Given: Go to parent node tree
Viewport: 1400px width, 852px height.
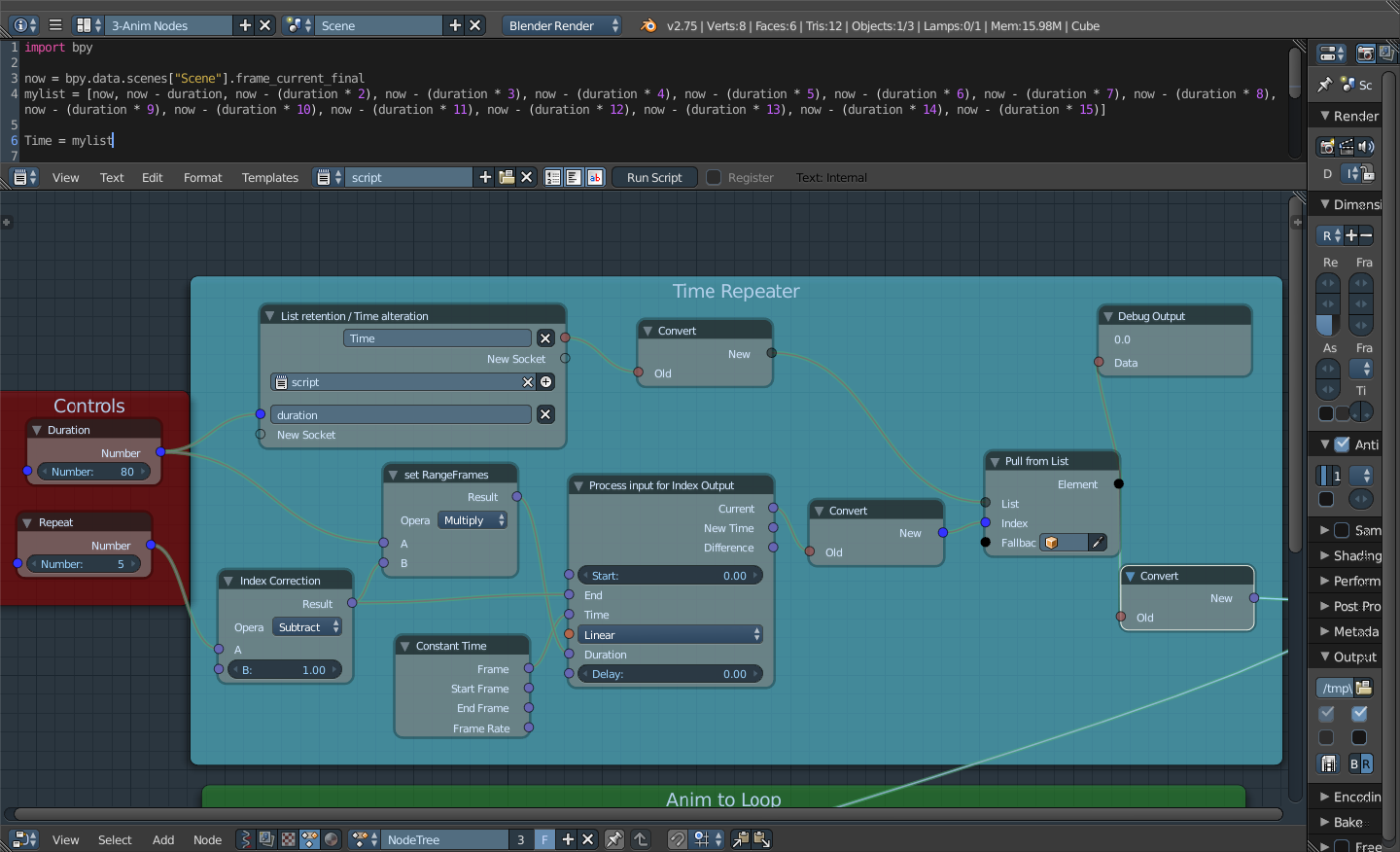Looking at the screenshot, I should 641,839.
